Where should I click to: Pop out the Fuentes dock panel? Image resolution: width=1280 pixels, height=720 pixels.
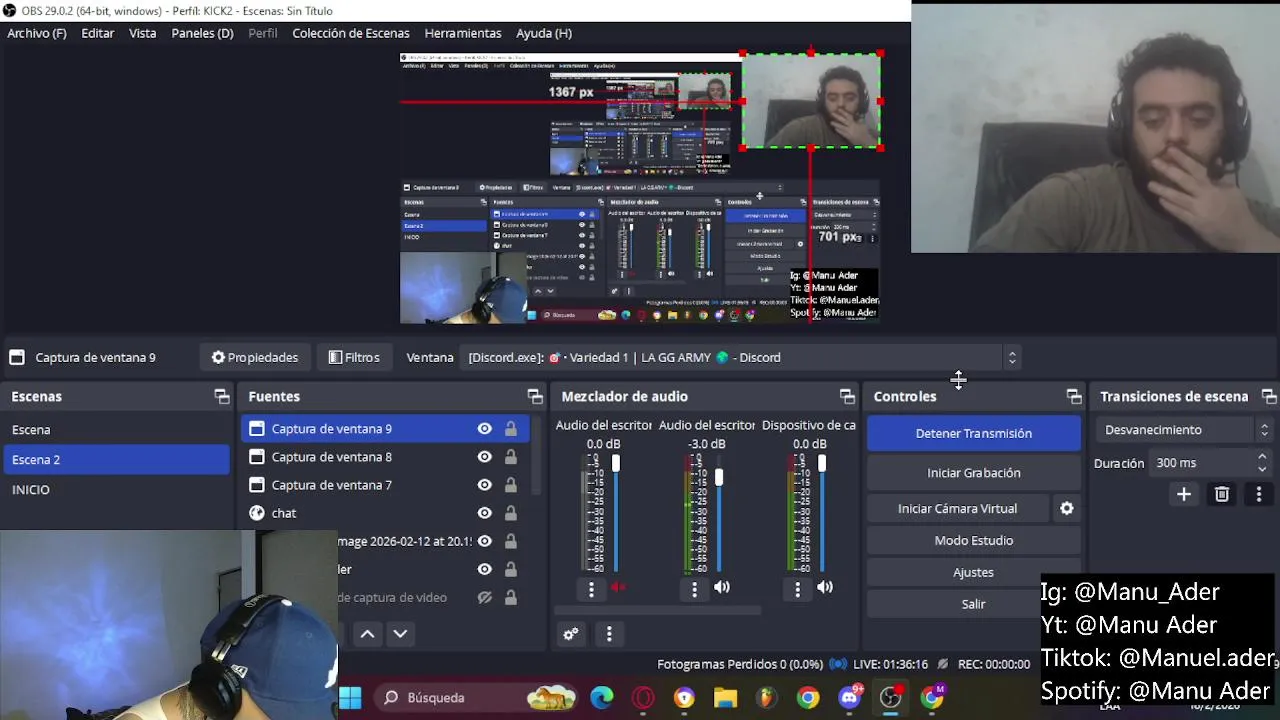click(535, 397)
